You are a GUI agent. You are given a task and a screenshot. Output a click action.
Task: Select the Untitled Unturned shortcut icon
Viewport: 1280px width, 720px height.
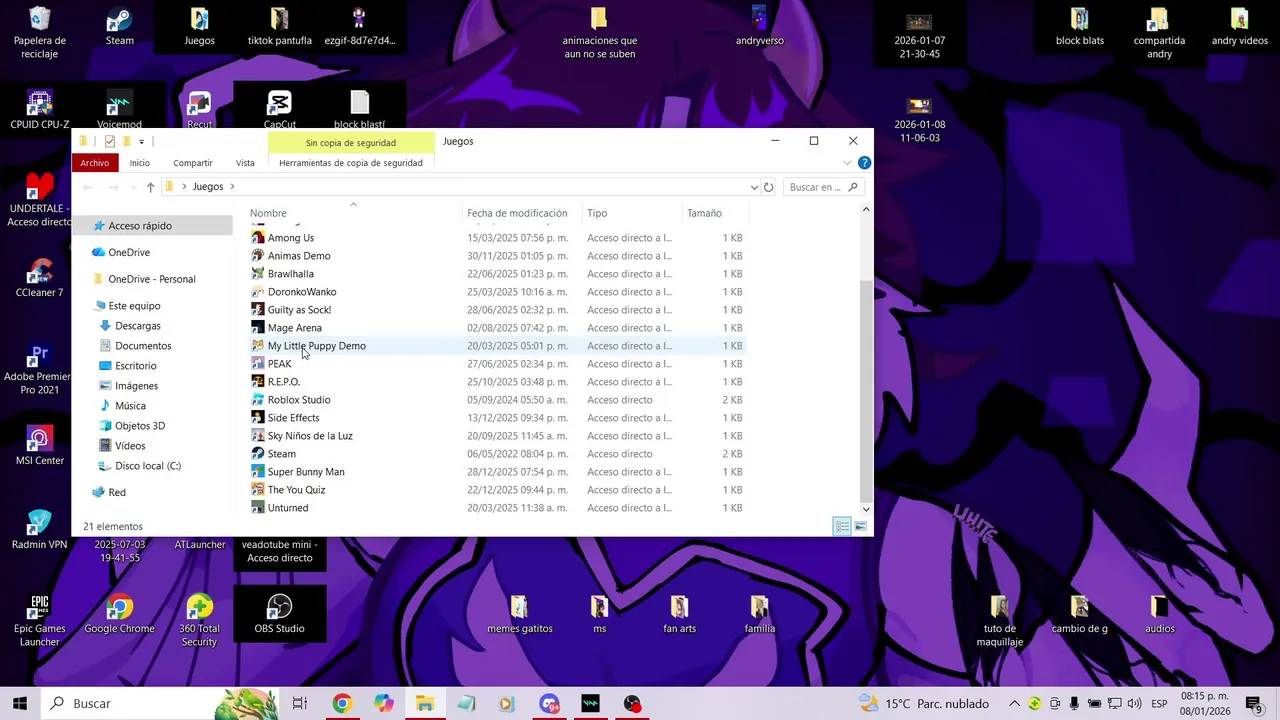click(258, 508)
